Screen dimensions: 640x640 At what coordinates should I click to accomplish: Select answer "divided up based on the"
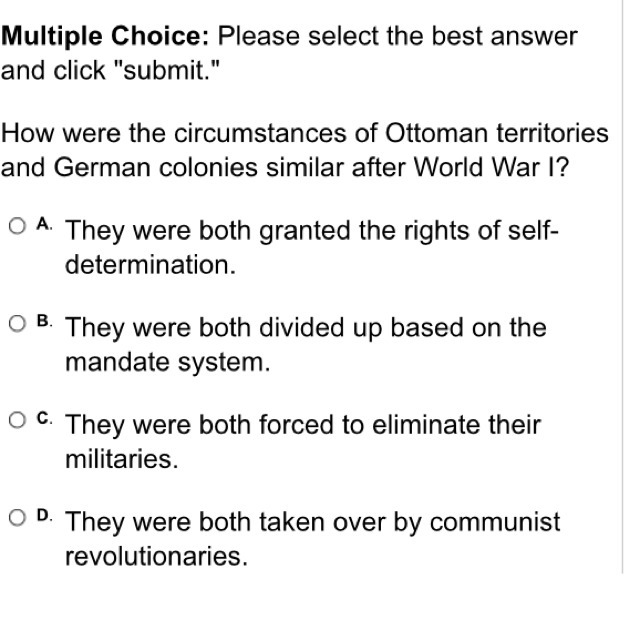[x=403, y=328]
